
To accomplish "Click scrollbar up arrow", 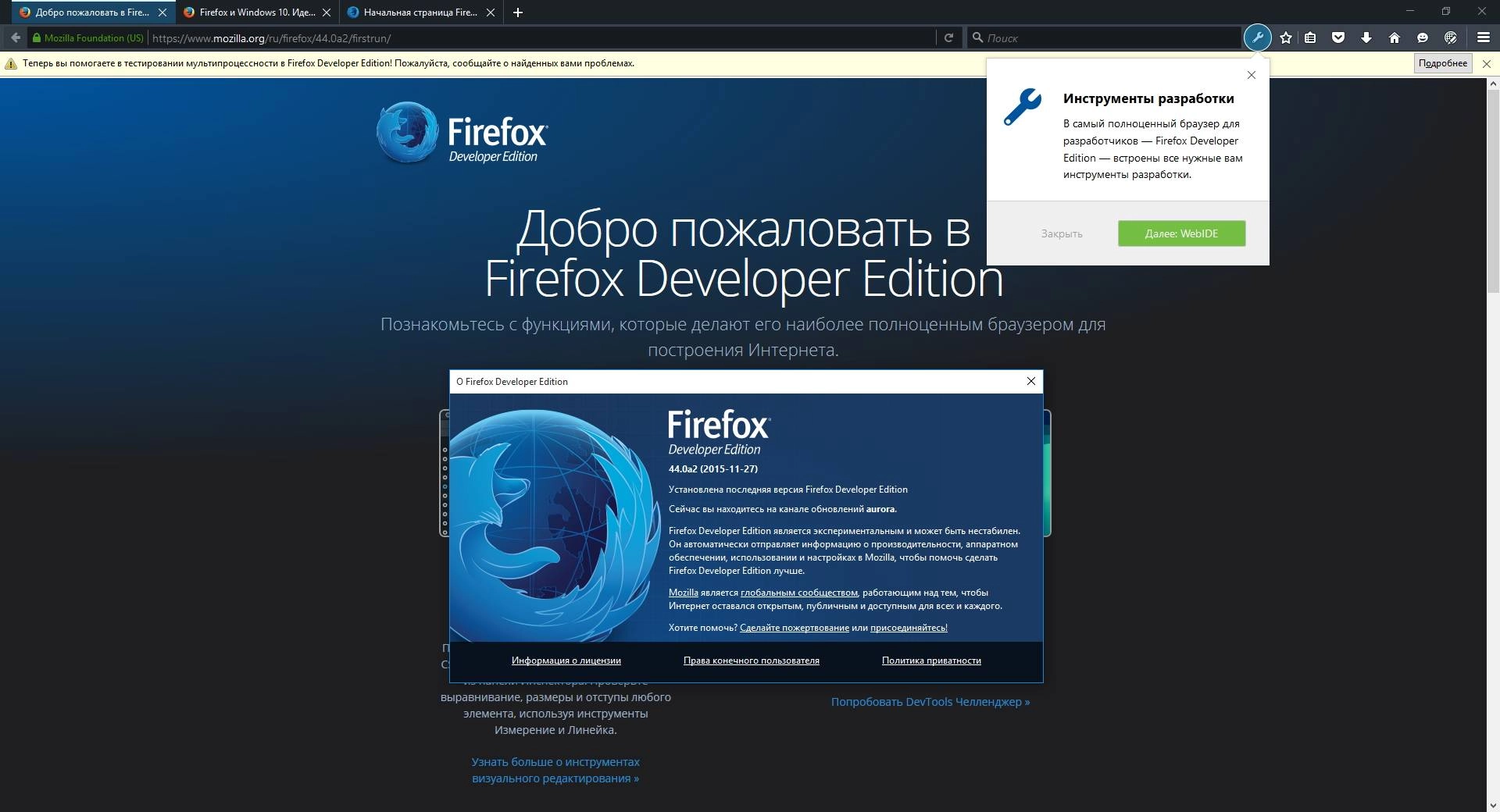I will [x=1493, y=83].
